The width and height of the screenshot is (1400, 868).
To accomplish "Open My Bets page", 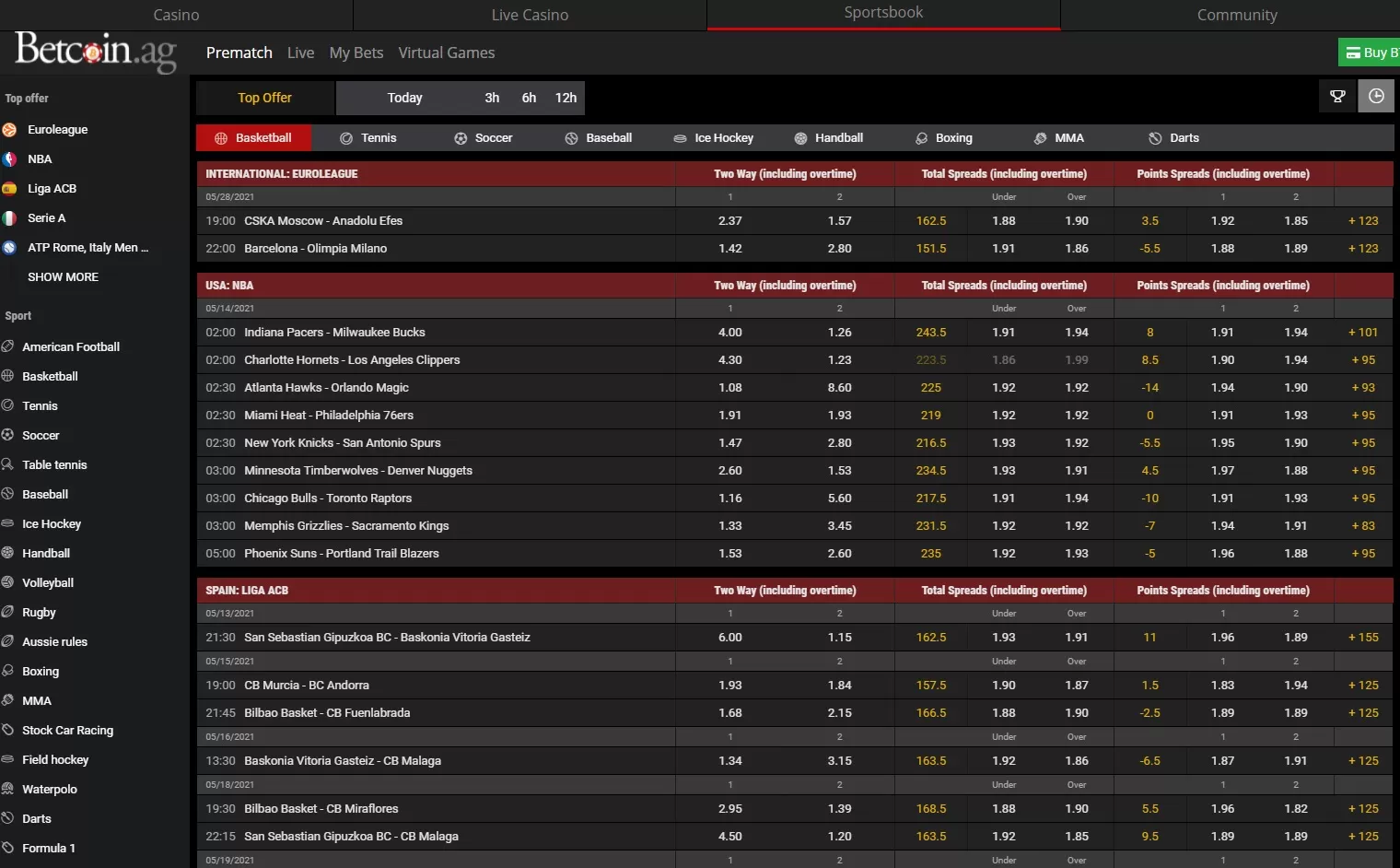I will coord(356,53).
